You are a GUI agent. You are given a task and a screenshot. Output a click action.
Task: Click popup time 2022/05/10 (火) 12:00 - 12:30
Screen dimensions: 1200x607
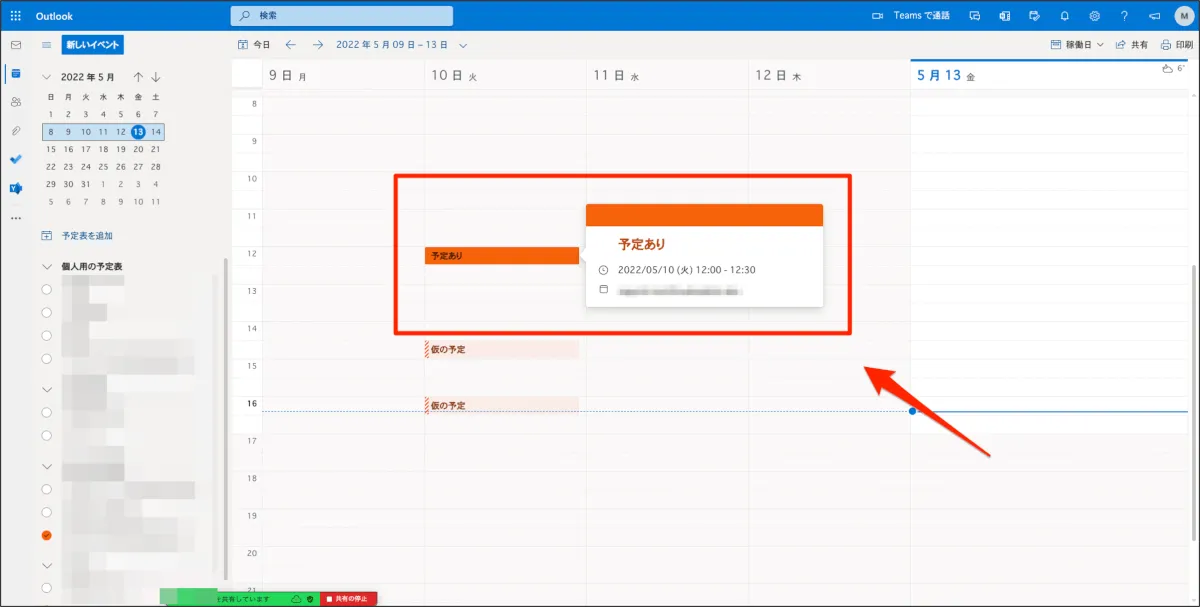tap(686, 270)
